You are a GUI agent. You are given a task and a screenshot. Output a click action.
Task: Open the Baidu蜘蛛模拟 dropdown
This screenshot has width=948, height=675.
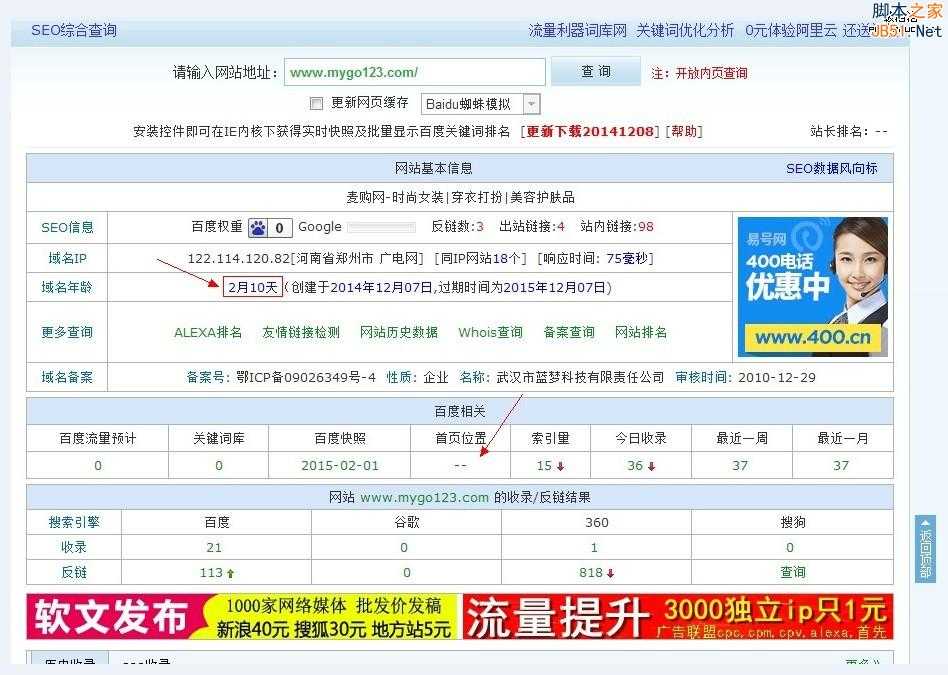[x=531, y=103]
